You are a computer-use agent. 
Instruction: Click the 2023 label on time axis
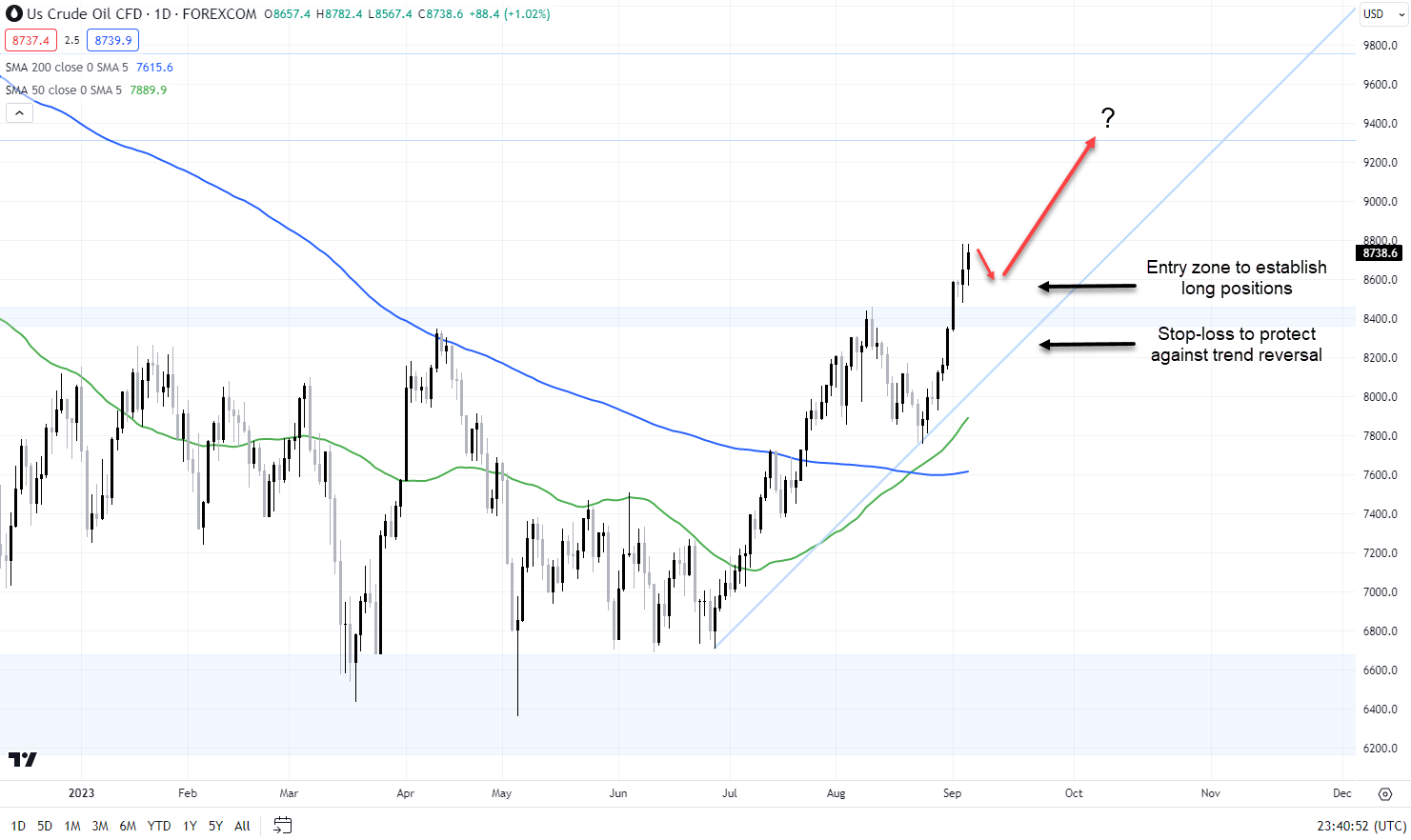(x=82, y=793)
